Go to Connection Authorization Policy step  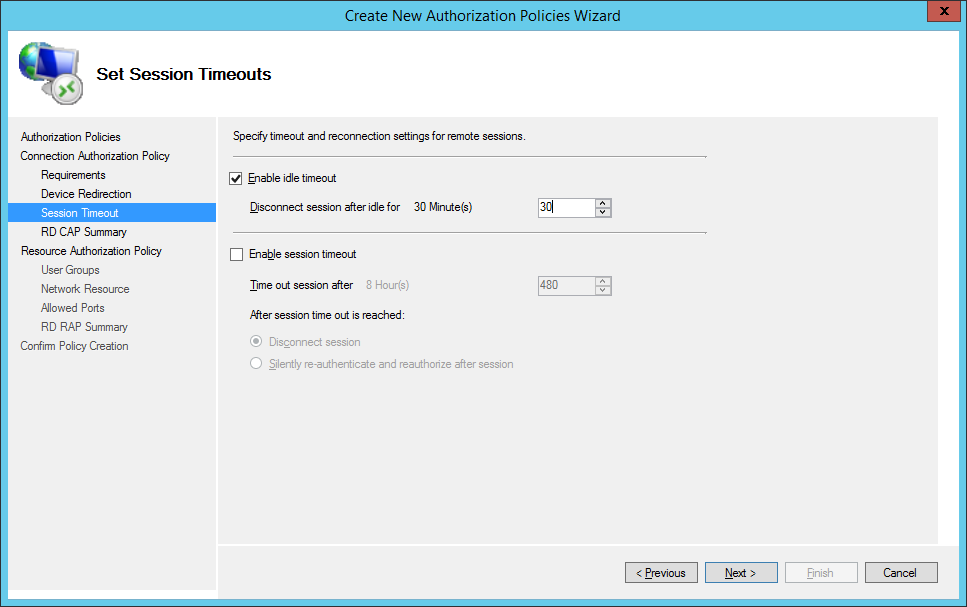(x=95, y=156)
